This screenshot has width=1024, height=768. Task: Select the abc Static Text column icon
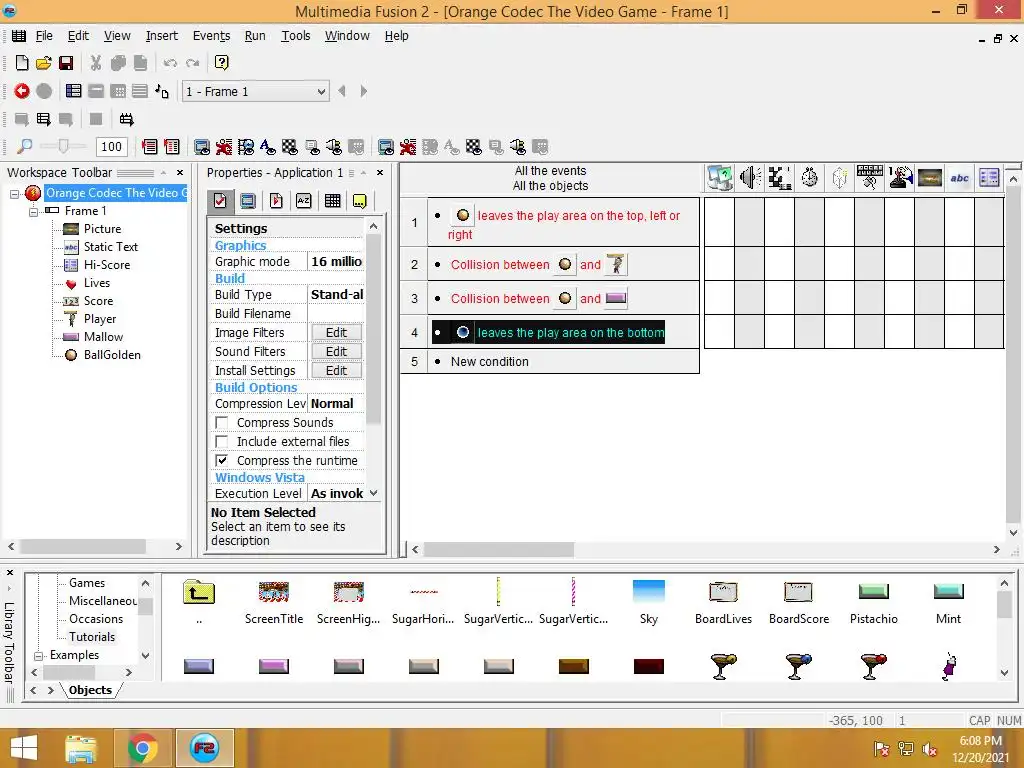pyautogui.click(x=960, y=178)
